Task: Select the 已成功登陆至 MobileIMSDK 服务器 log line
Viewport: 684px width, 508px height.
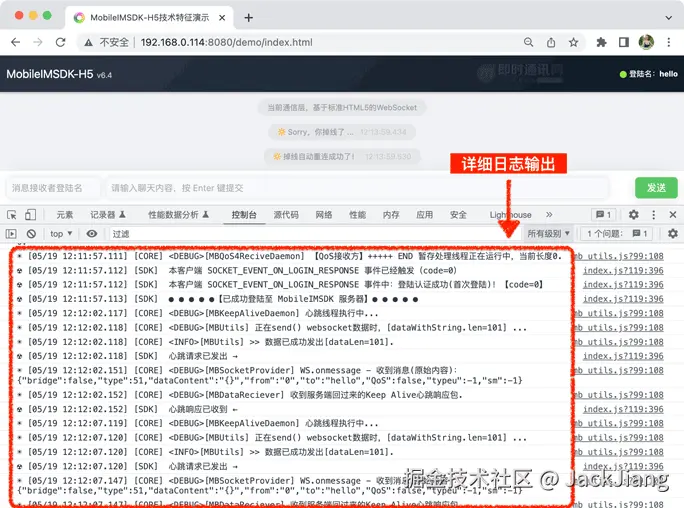Action: click(292, 299)
